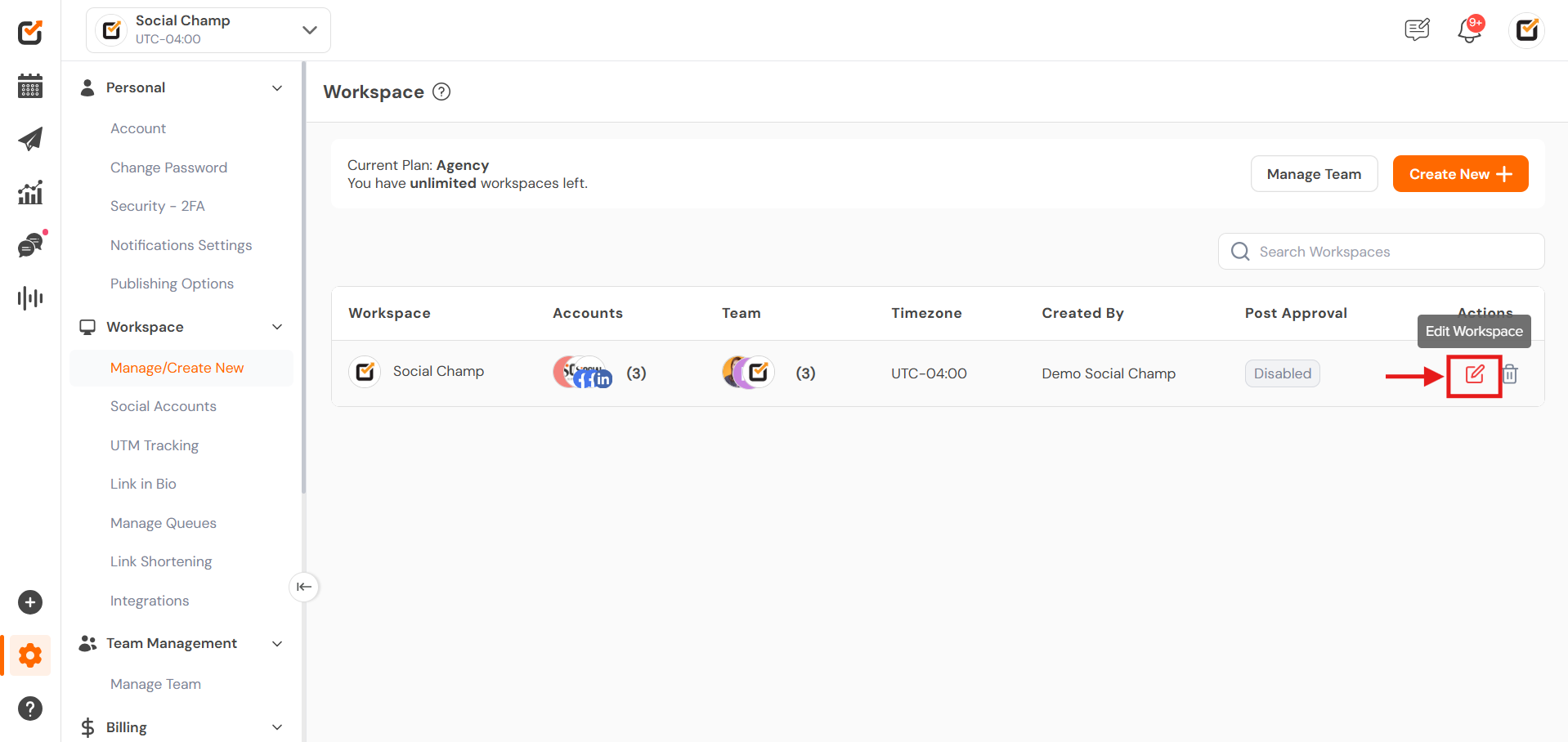The height and width of the screenshot is (742, 1568).
Task: Expand the Billing section
Action: pos(277,727)
